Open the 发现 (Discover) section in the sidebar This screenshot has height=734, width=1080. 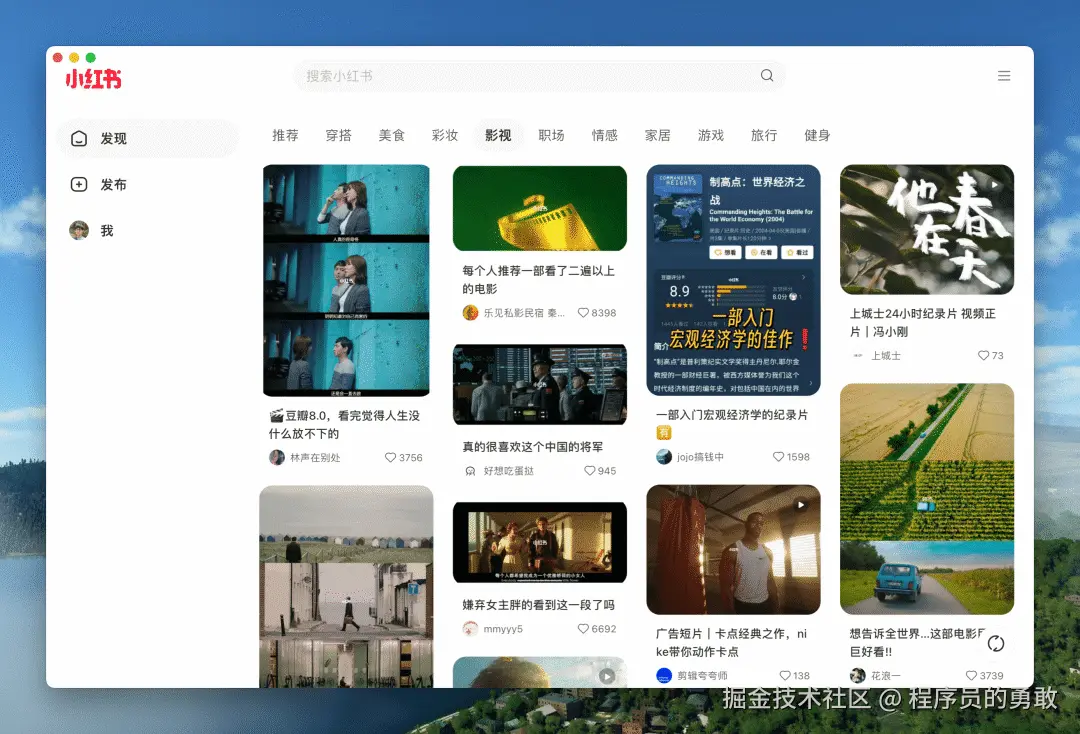tap(115, 139)
